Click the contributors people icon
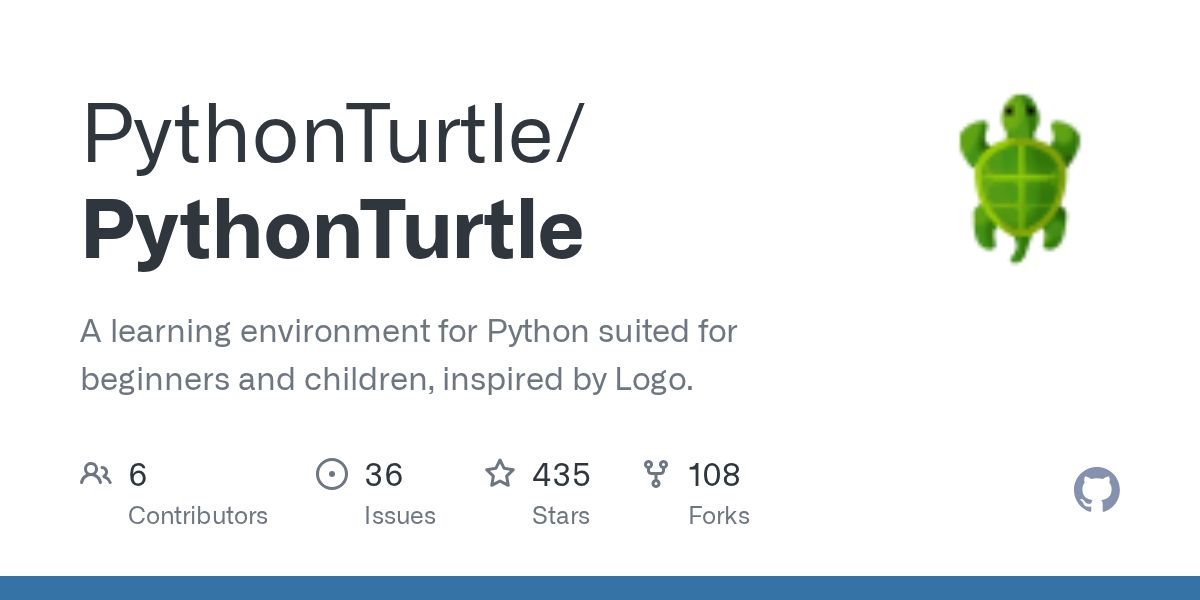The height and width of the screenshot is (600, 1200). 96,473
